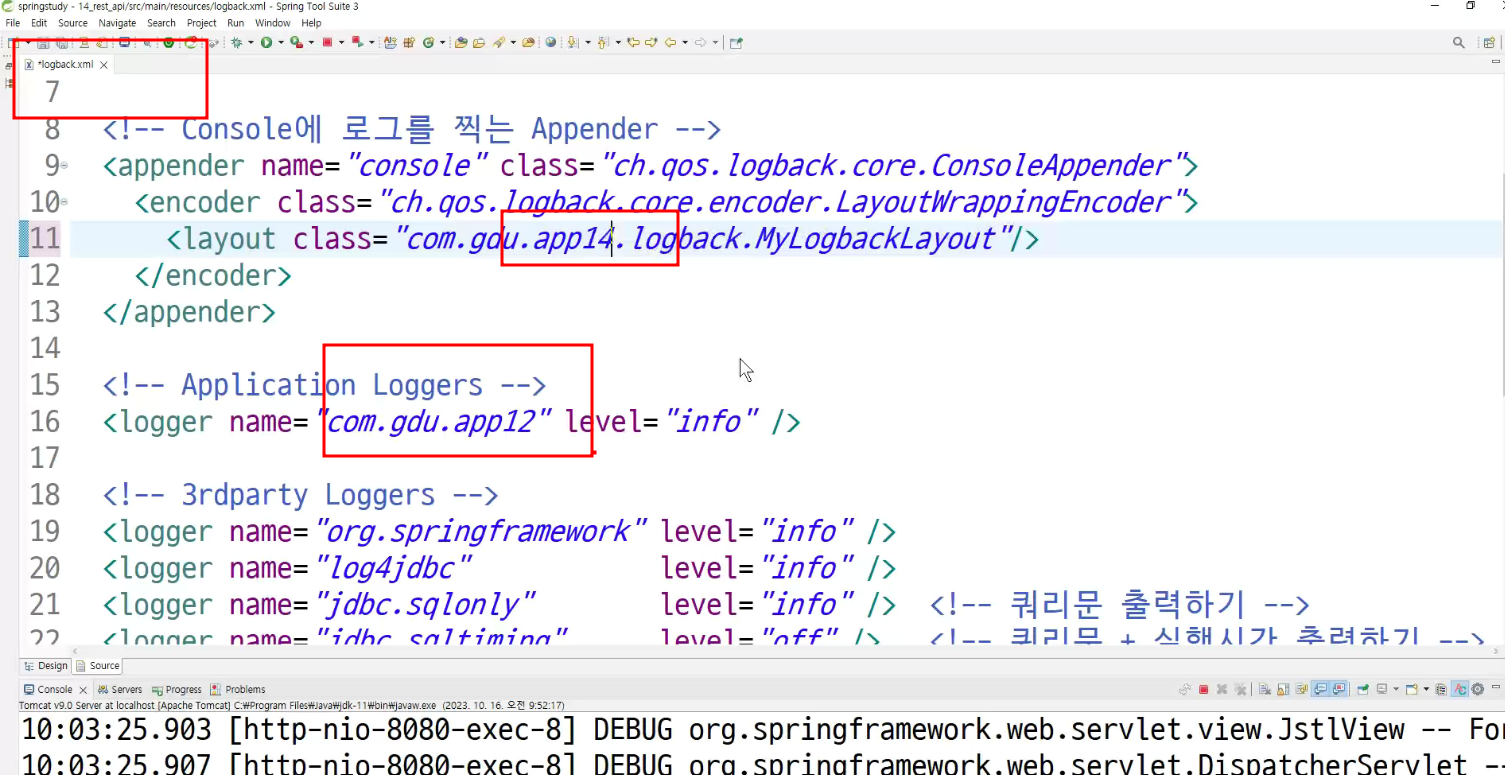Collapse the appender element on line 9

pyautogui.click(x=64, y=166)
